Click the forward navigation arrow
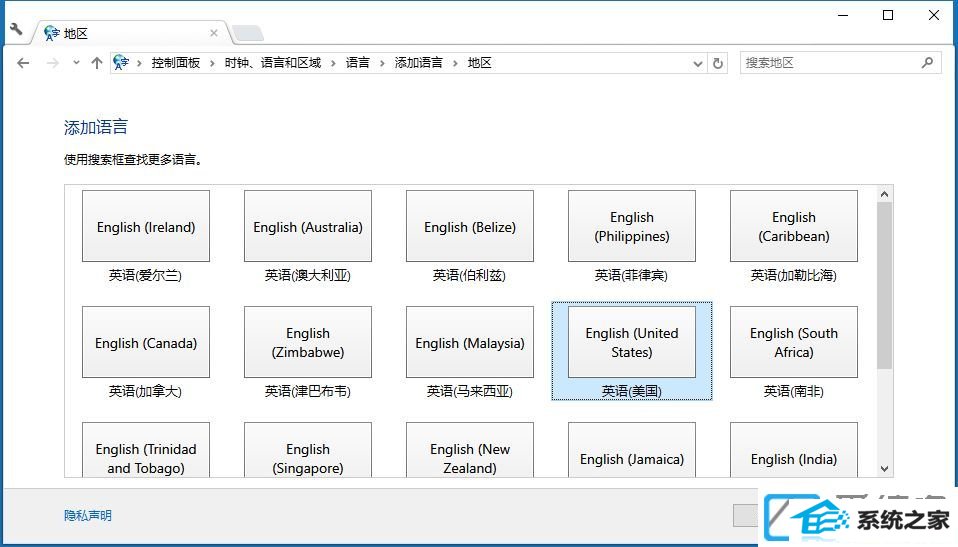 53,63
